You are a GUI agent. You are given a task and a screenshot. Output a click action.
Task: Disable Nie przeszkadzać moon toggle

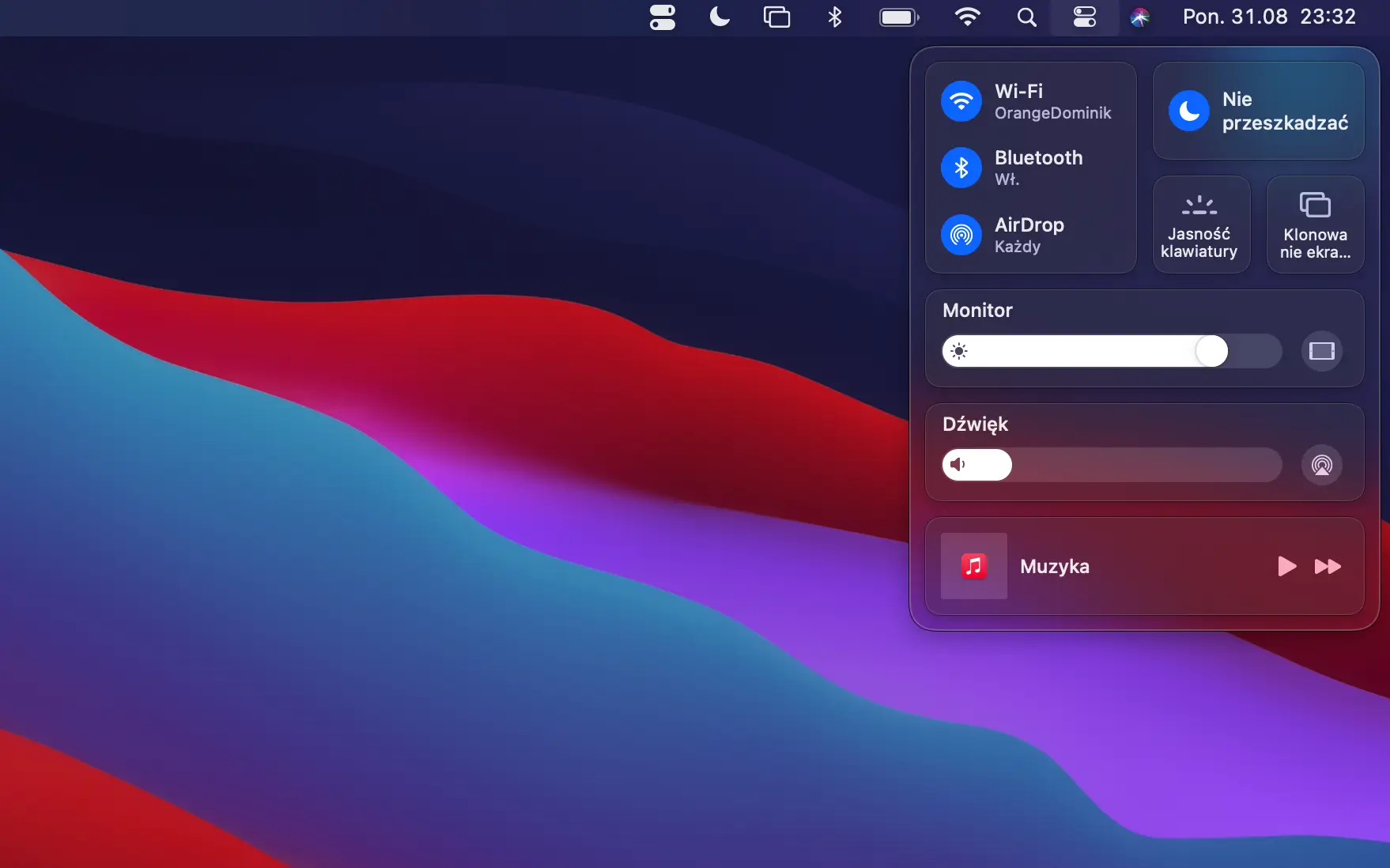coord(1189,111)
